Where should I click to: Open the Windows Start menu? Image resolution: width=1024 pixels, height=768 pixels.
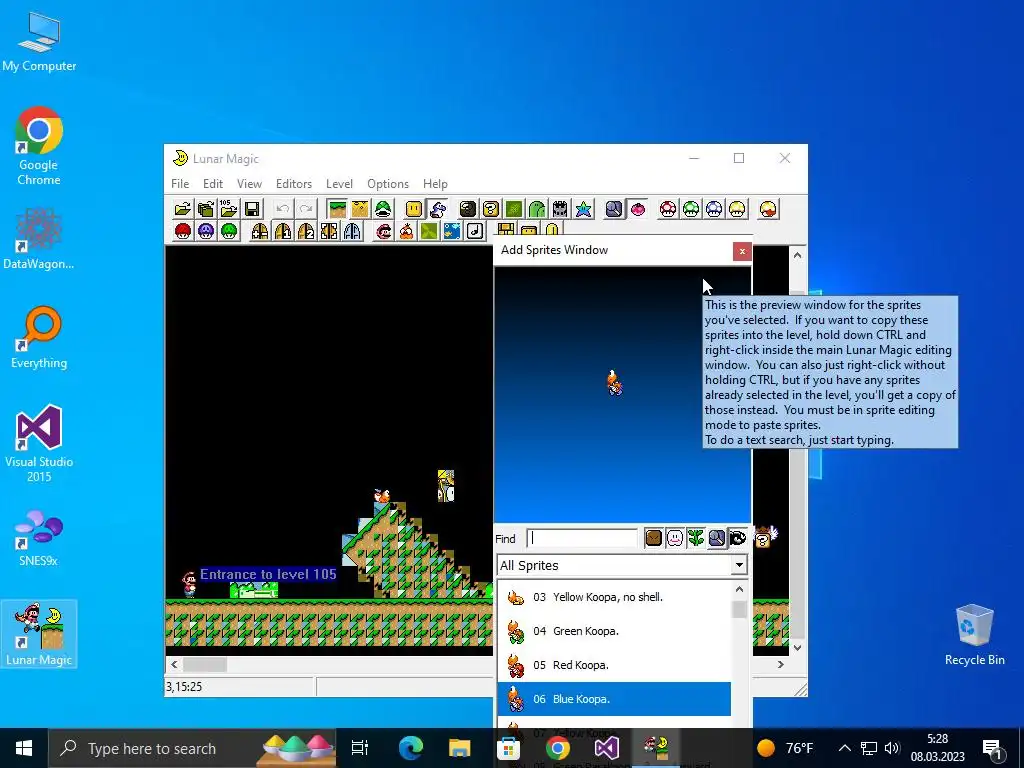click(x=24, y=748)
